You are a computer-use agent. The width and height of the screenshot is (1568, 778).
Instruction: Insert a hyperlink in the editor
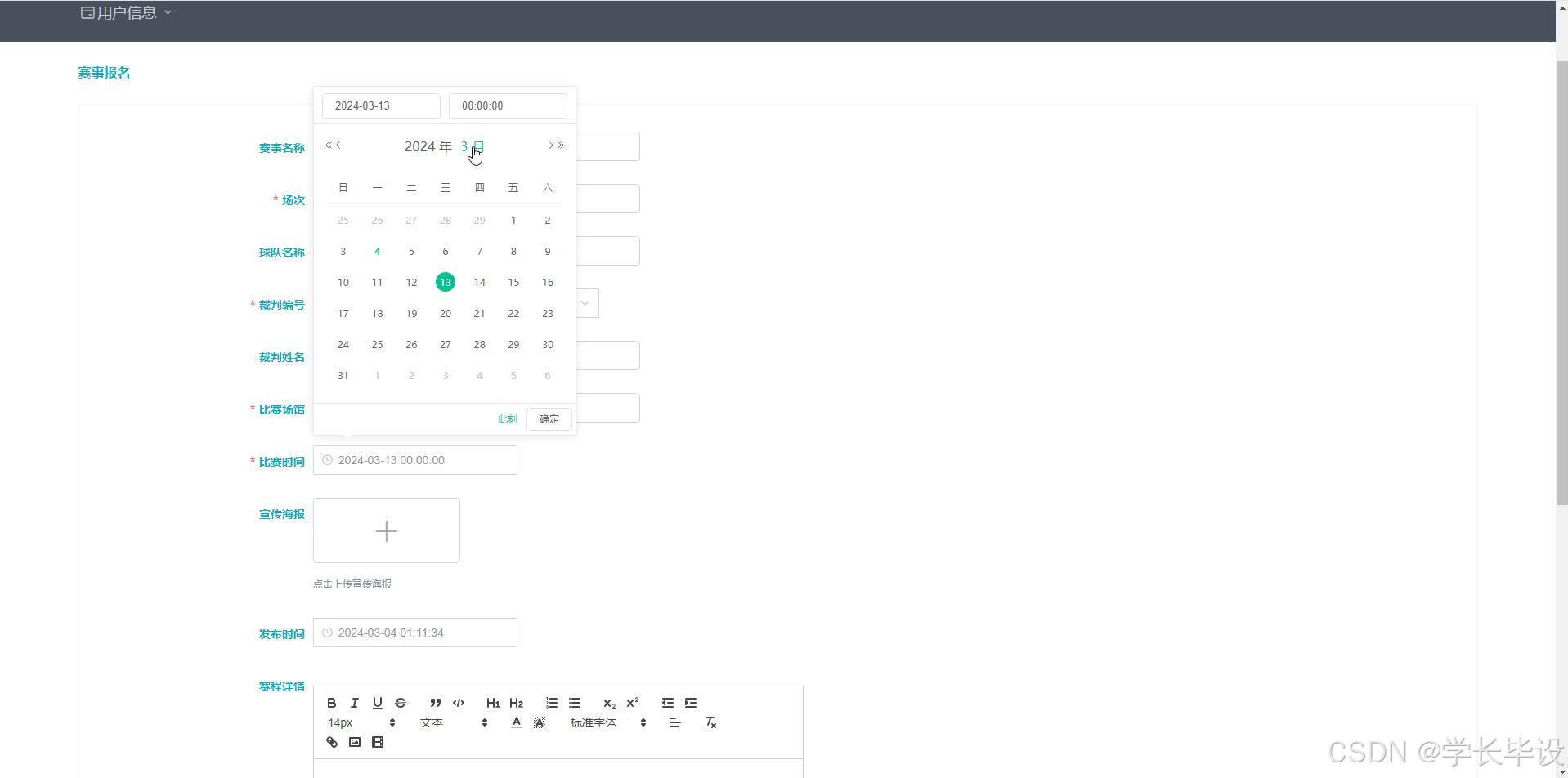coord(331,742)
